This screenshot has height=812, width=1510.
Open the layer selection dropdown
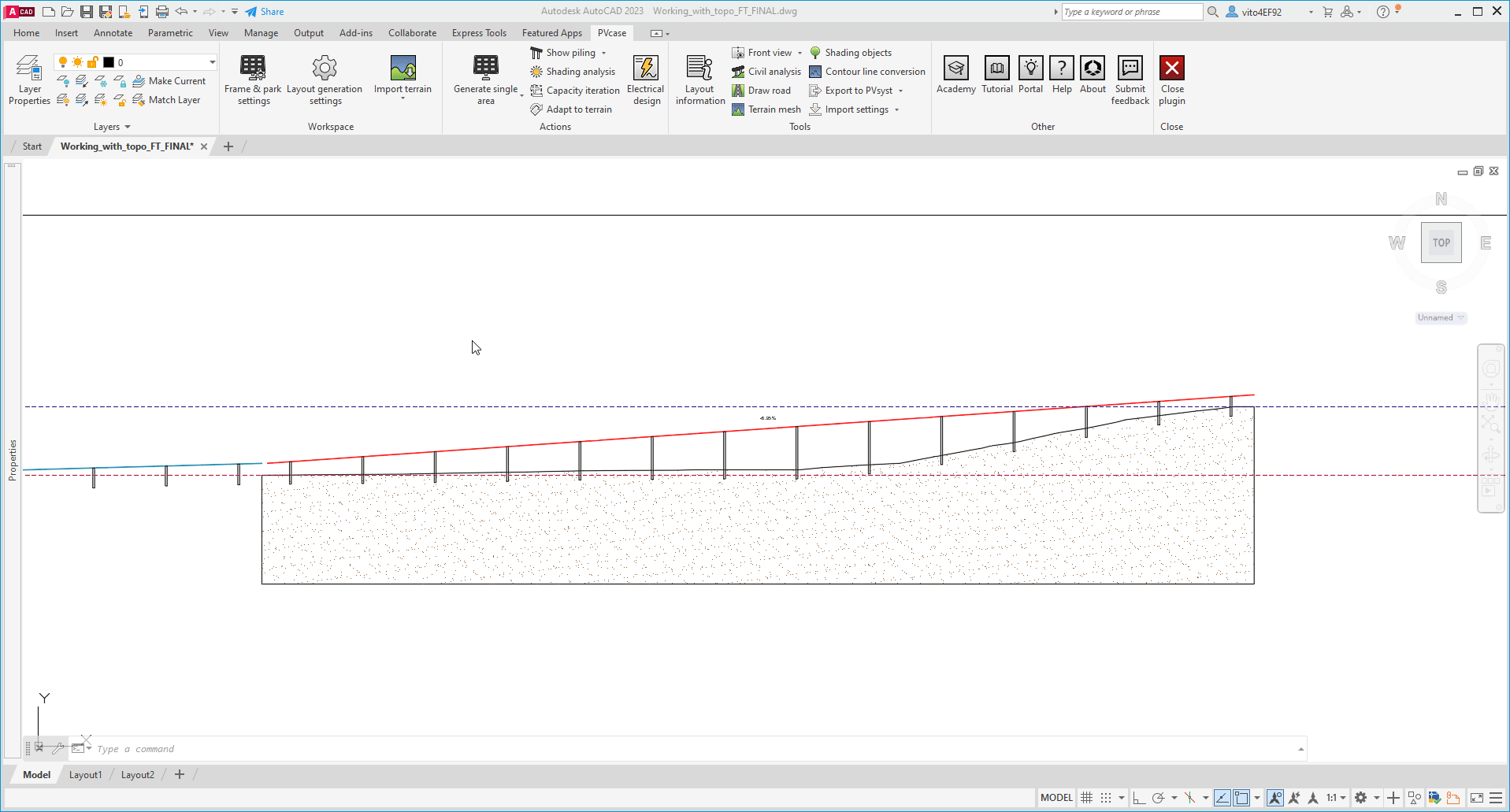click(x=211, y=61)
